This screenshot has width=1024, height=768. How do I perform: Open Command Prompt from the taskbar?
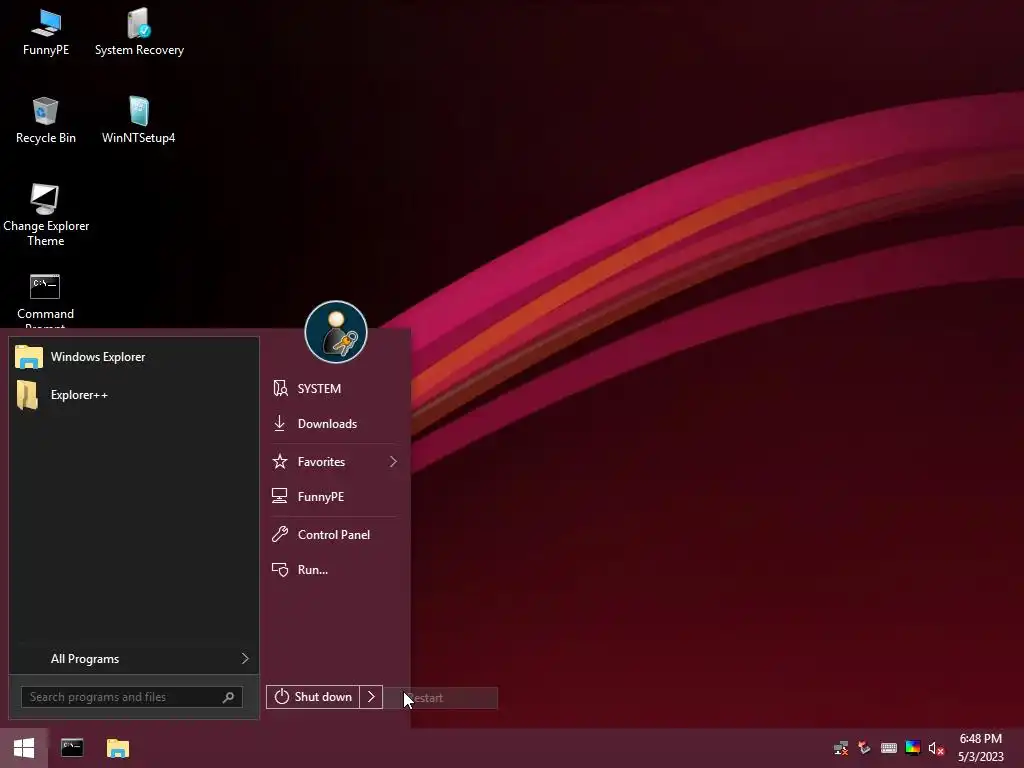(72, 748)
